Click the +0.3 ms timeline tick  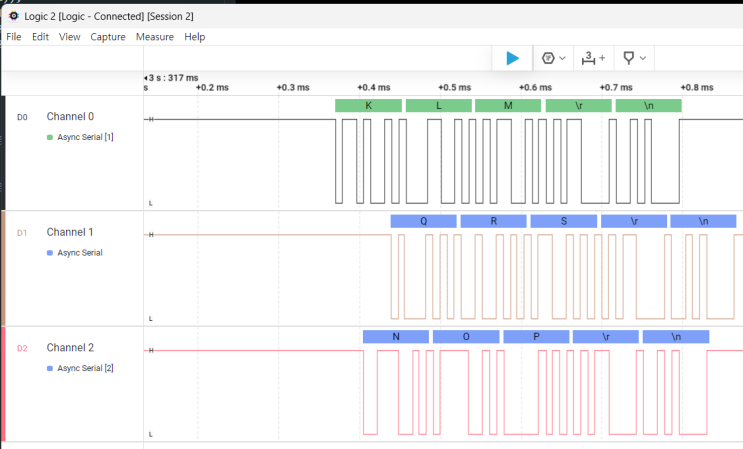pyautogui.click(x=293, y=88)
